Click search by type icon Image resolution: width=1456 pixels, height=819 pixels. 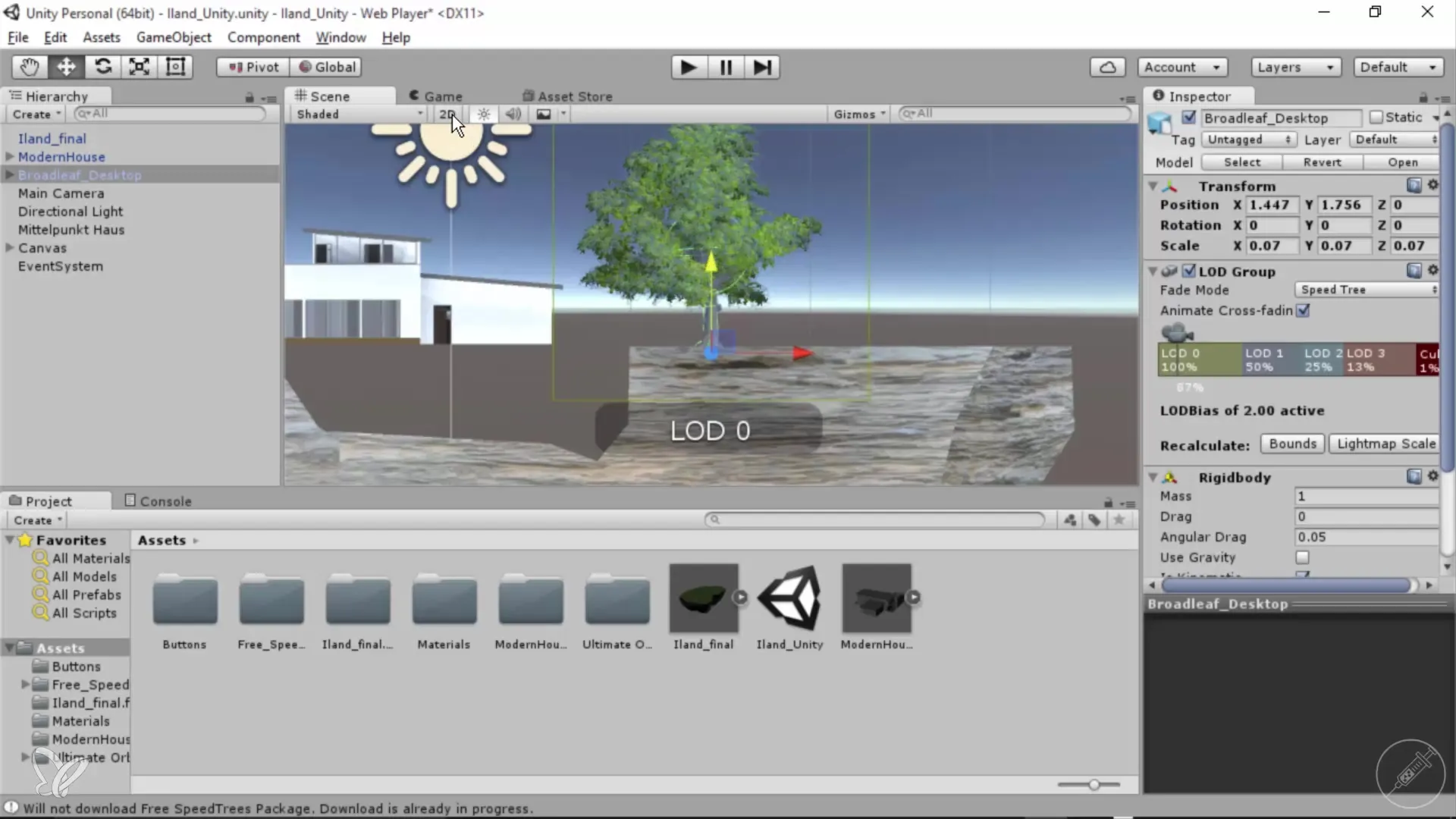pyautogui.click(x=1070, y=520)
